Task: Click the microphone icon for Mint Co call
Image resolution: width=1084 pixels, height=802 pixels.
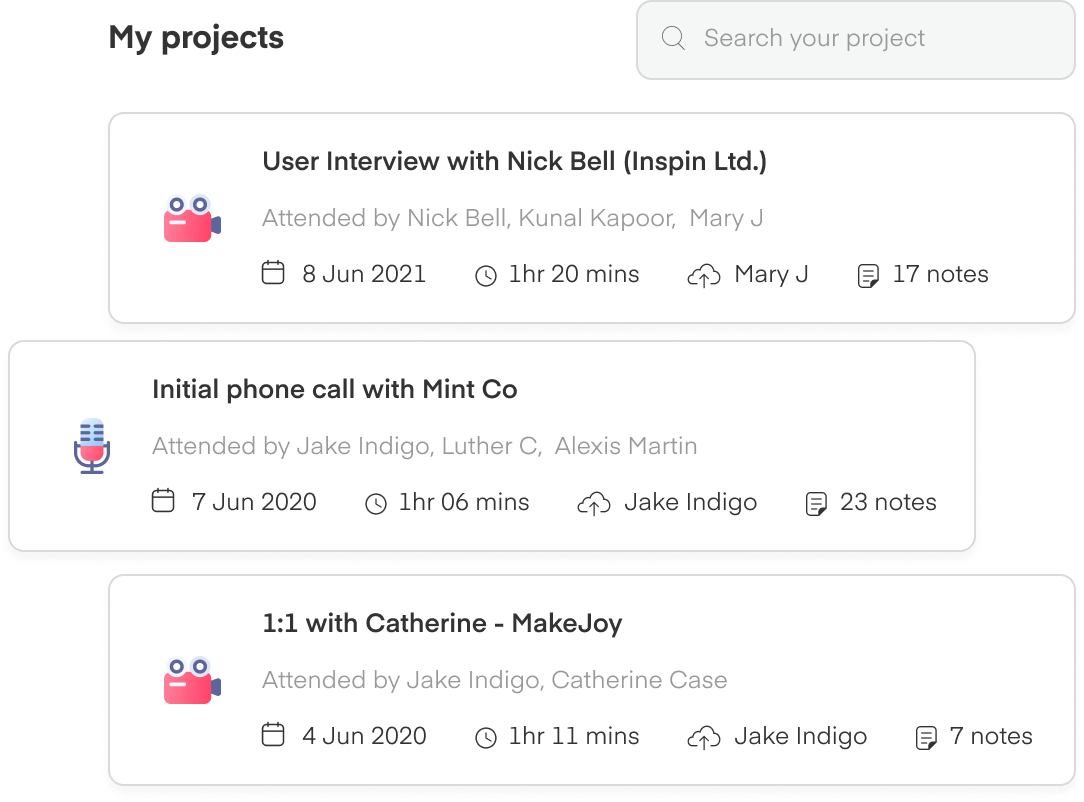Action: 92,446
